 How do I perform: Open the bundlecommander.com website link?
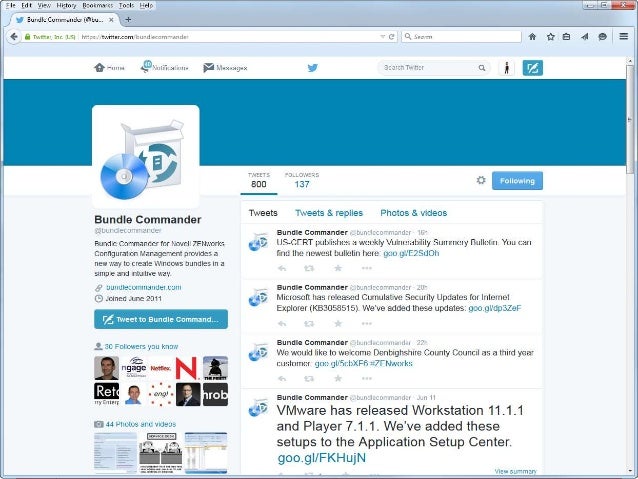point(144,287)
